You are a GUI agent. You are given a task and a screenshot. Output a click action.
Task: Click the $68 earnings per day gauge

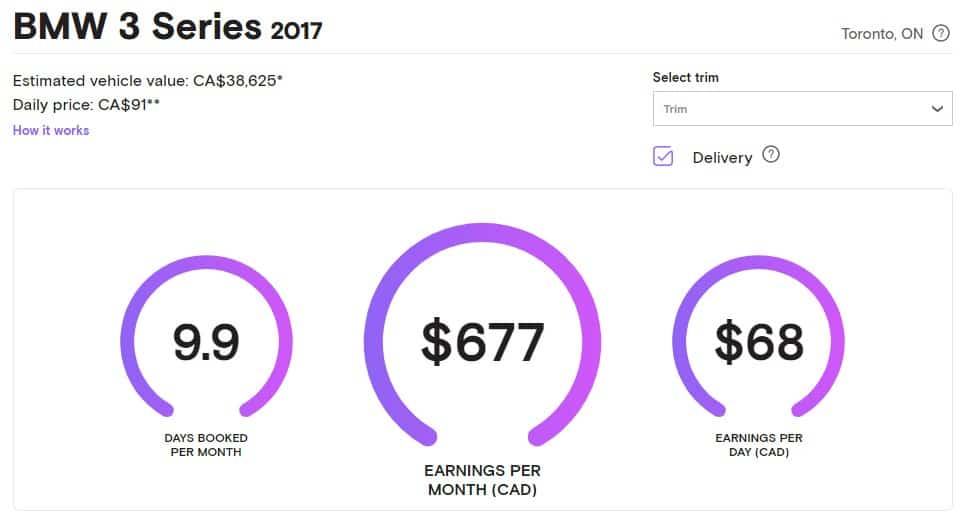tap(759, 336)
